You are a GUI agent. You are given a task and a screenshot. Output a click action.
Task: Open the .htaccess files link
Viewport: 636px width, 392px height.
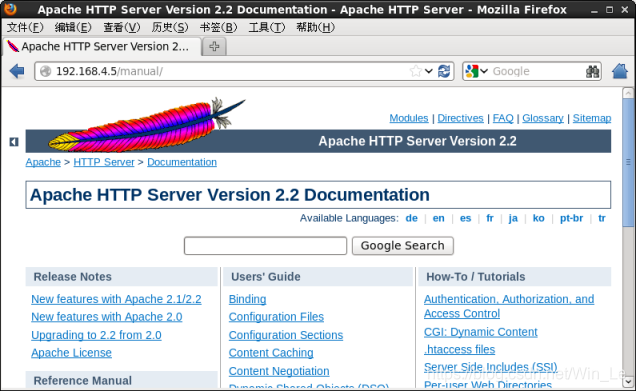(x=460, y=350)
